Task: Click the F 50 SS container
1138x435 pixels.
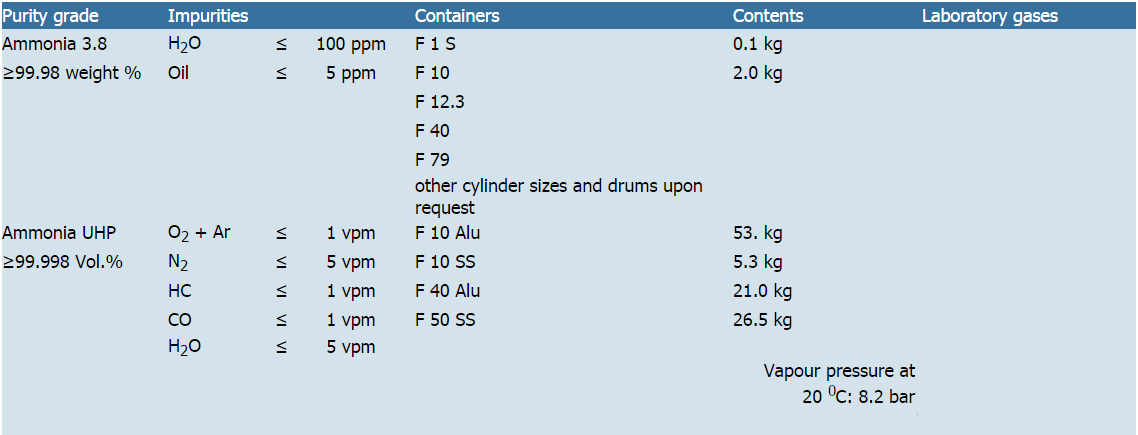Action: click(445, 320)
